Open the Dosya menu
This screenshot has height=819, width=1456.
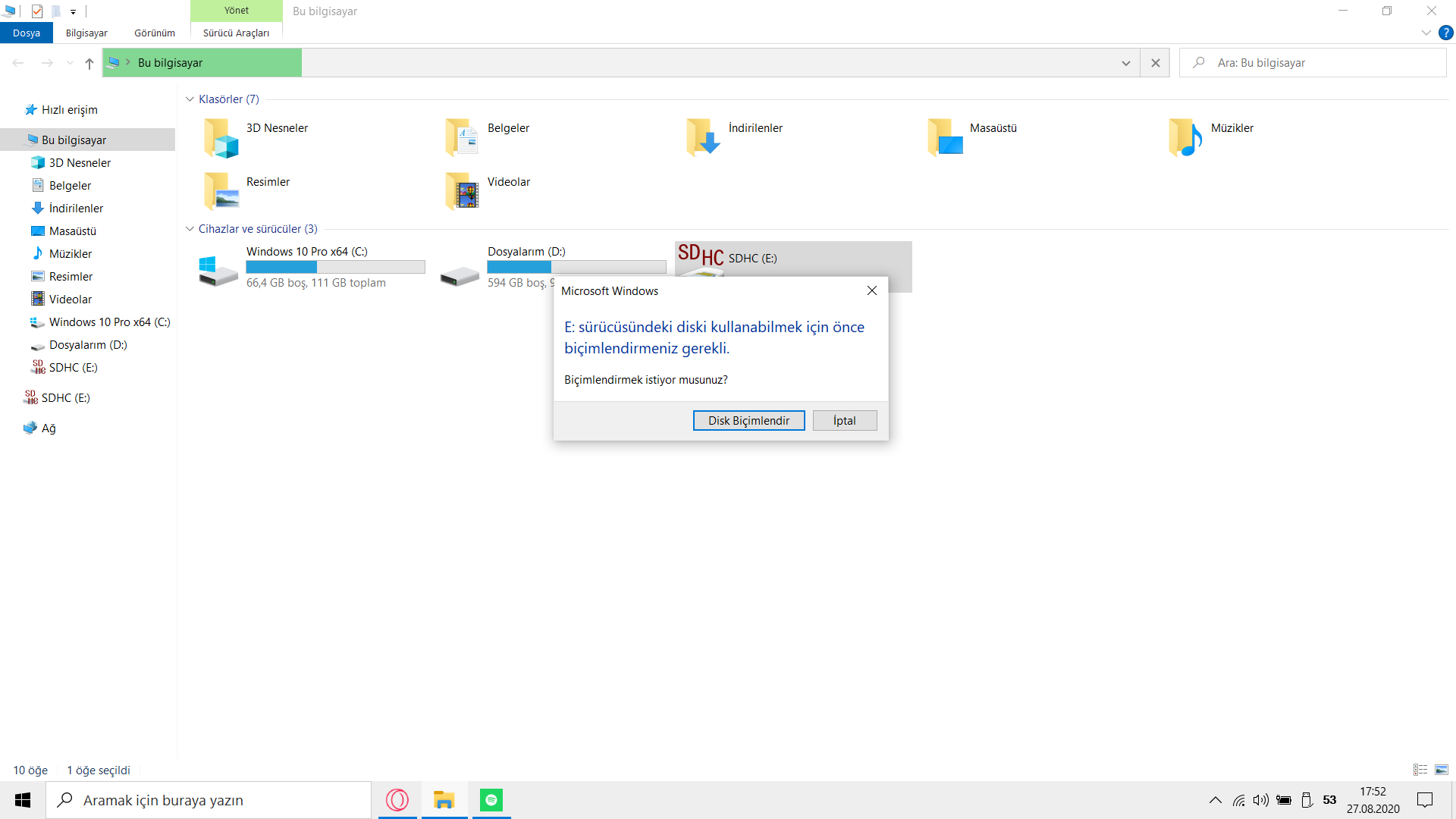[x=27, y=33]
